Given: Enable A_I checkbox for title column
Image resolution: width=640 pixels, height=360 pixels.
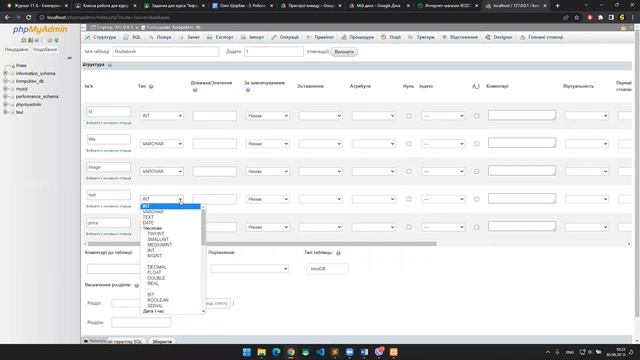Looking at the screenshot, I should tap(476, 144).
